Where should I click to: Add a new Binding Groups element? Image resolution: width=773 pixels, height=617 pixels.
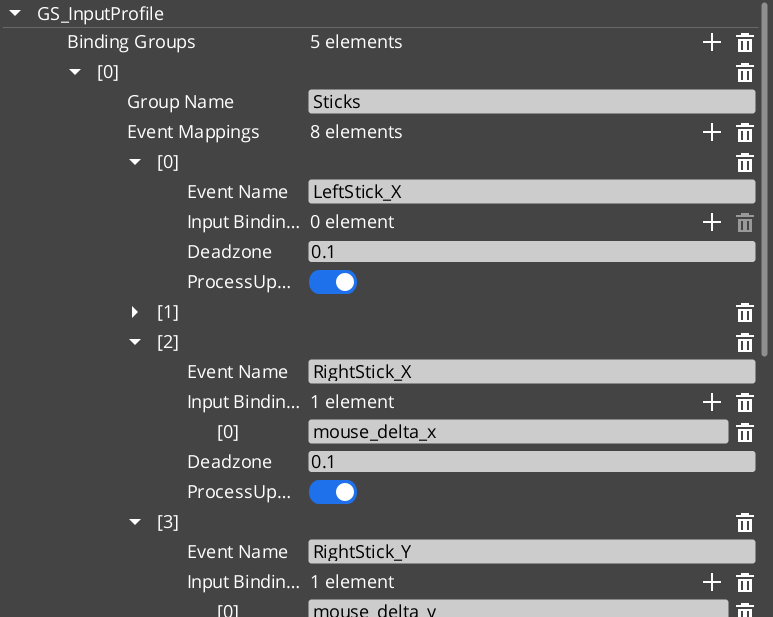(711, 42)
